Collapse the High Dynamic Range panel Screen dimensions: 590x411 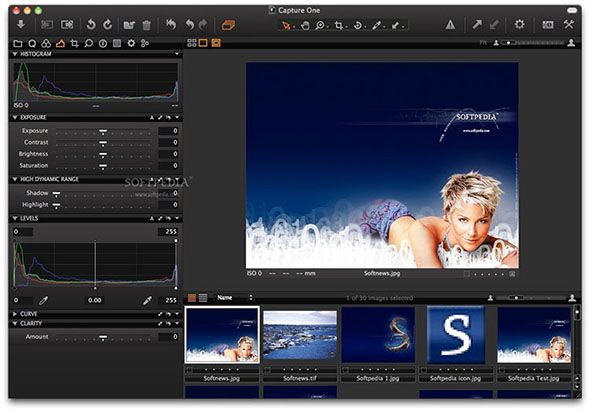pyautogui.click(x=15, y=180)
